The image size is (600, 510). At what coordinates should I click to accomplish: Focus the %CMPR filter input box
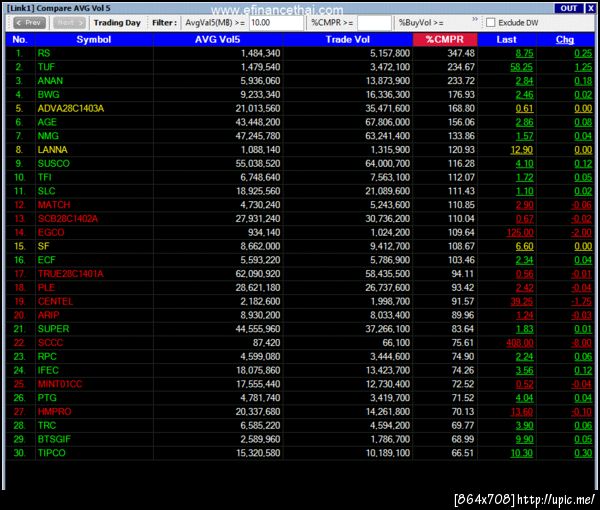pos(374,23)
